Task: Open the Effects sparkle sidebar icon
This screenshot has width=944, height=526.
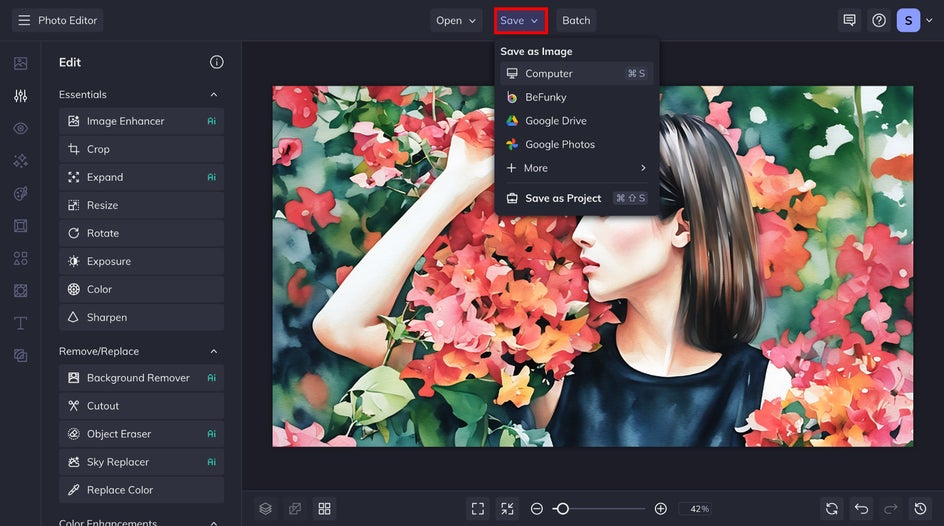Action: 20,161
